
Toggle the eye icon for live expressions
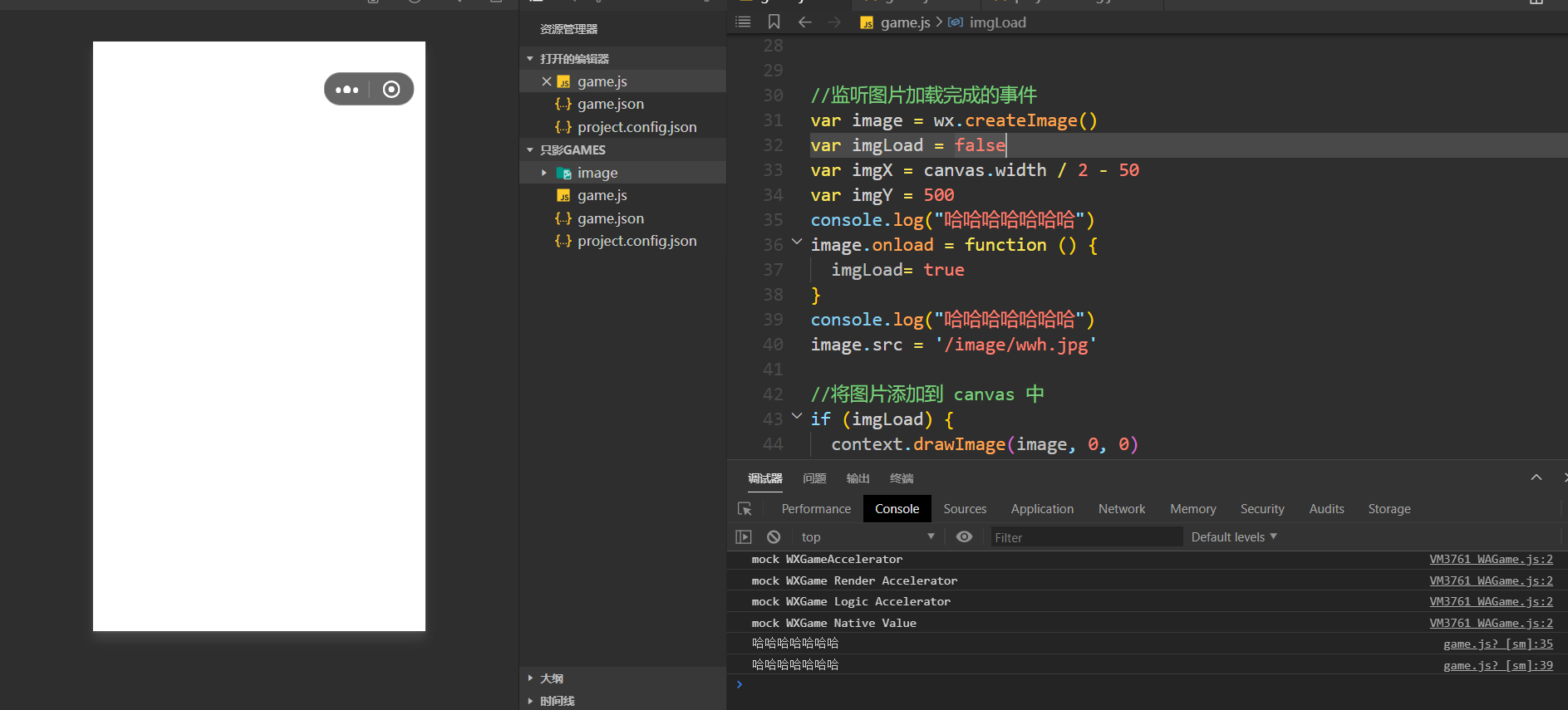click(964, 537)
